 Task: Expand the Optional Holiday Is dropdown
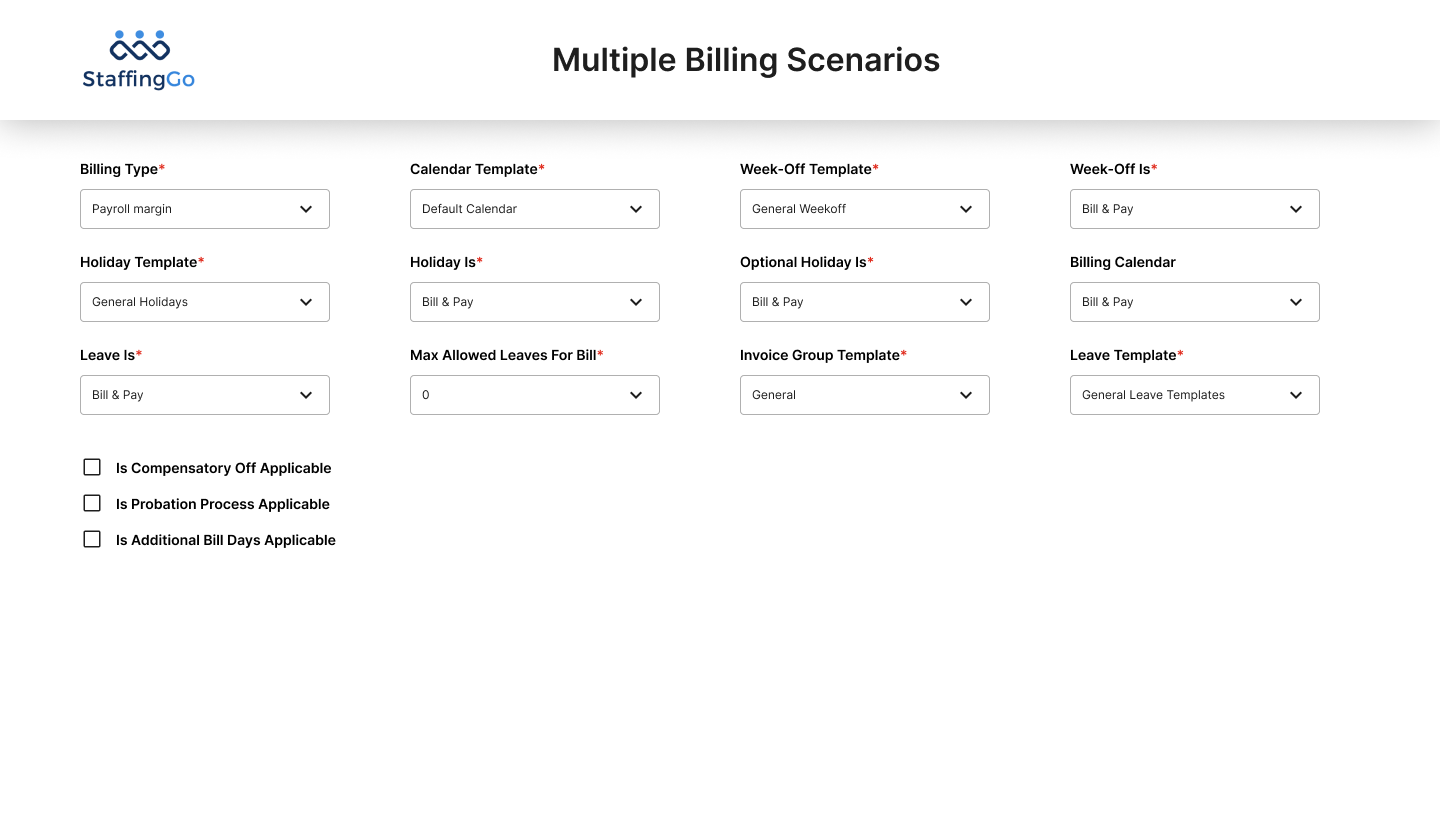coord(864,302)
